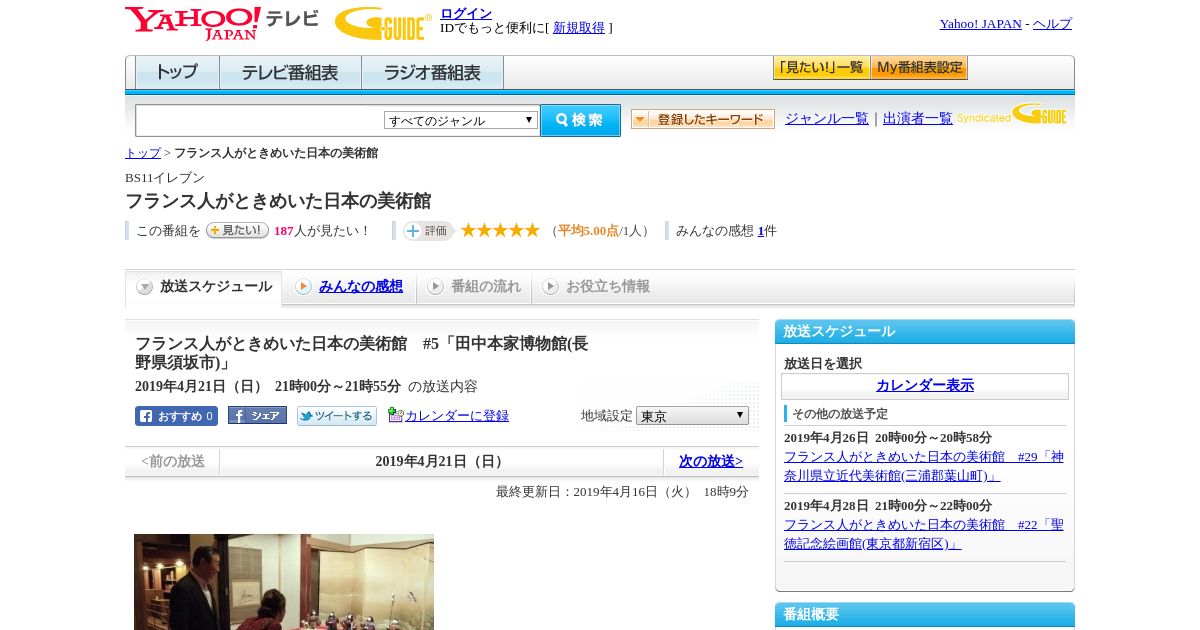Go to the トップ navigation tab
The width and height of the screenshot is (1200, 630).
point(177,73)
